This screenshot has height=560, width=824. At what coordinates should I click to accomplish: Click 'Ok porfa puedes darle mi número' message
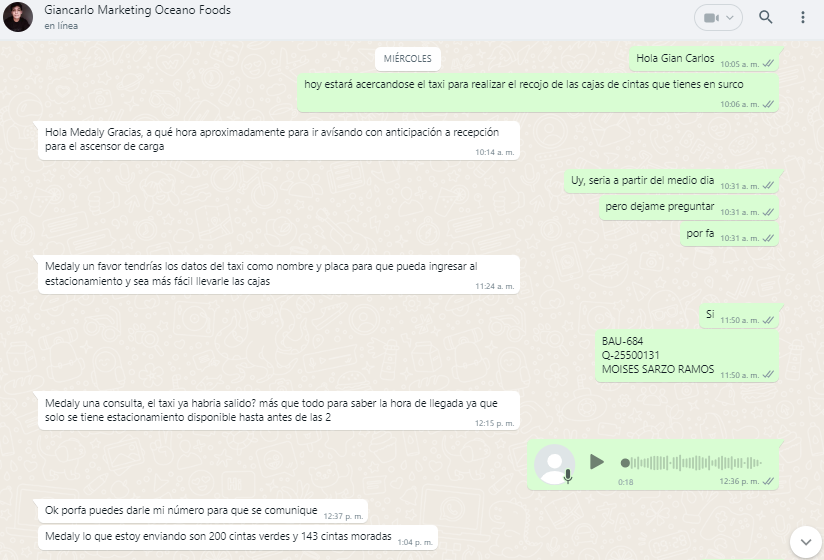point(181,511)
